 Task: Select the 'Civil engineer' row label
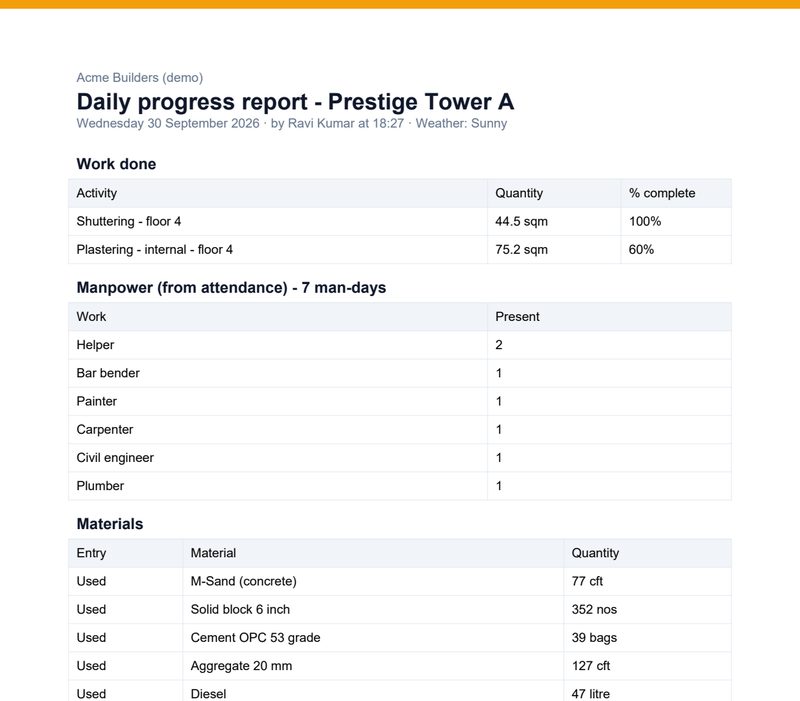point(115,458)
